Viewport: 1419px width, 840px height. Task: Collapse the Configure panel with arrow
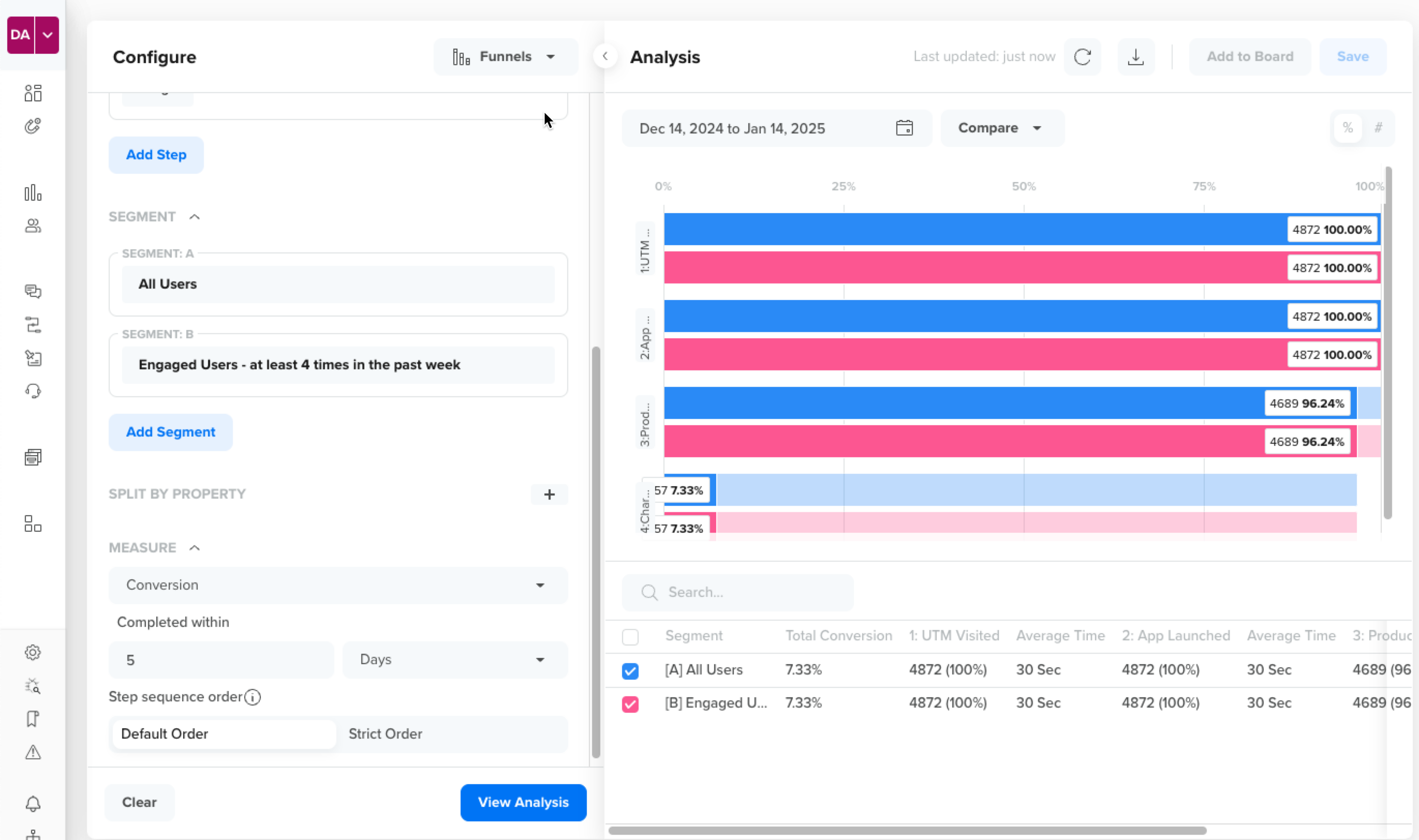605,56
